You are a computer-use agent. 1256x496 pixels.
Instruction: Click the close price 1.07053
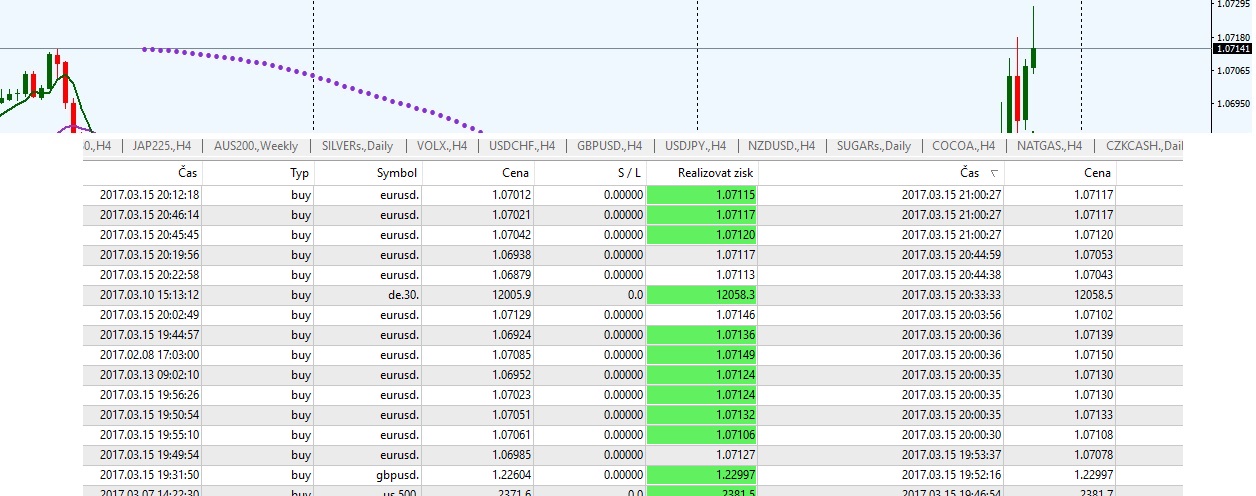click(1092, 255)
